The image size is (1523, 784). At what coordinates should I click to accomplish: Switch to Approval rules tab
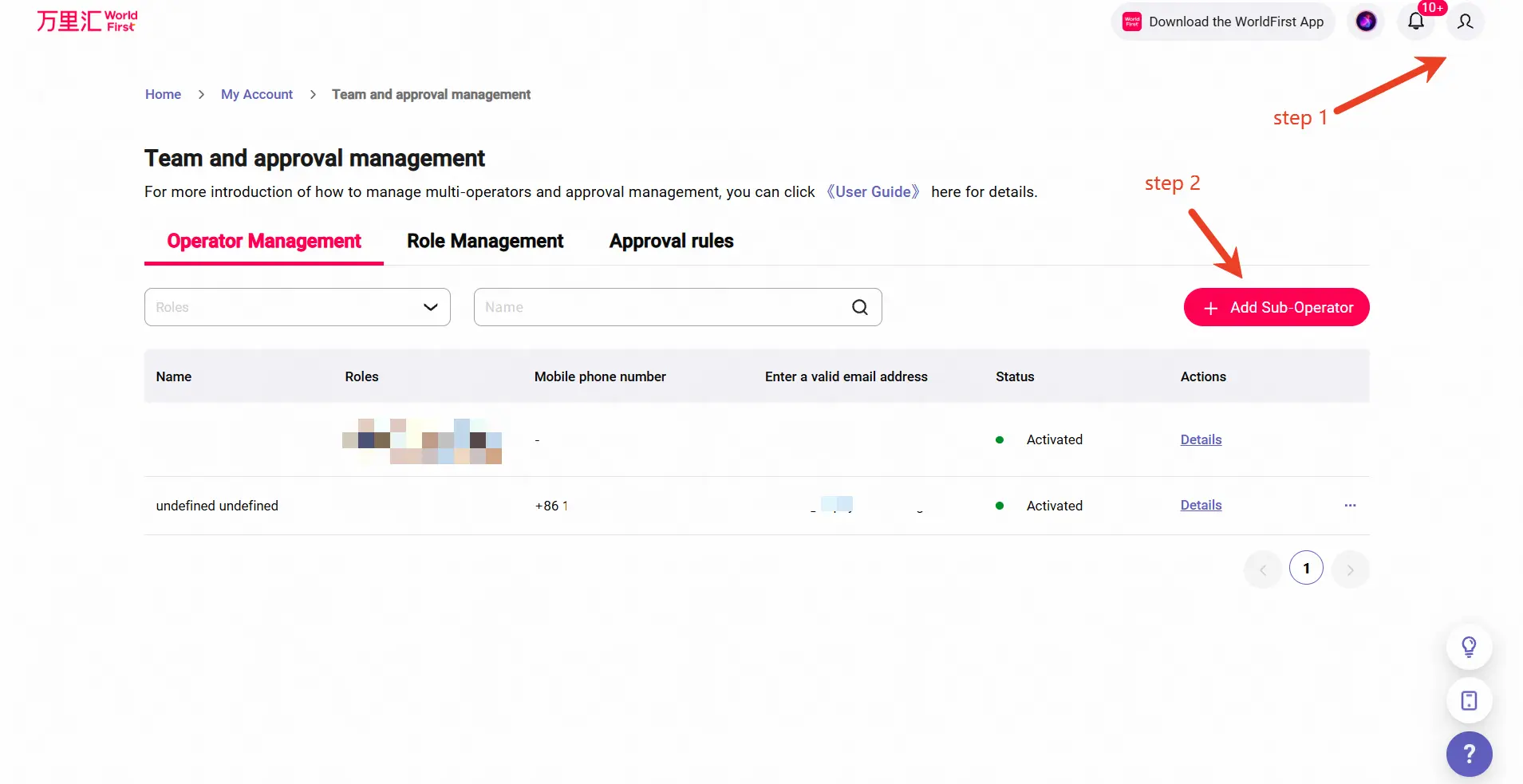(672, 241)
